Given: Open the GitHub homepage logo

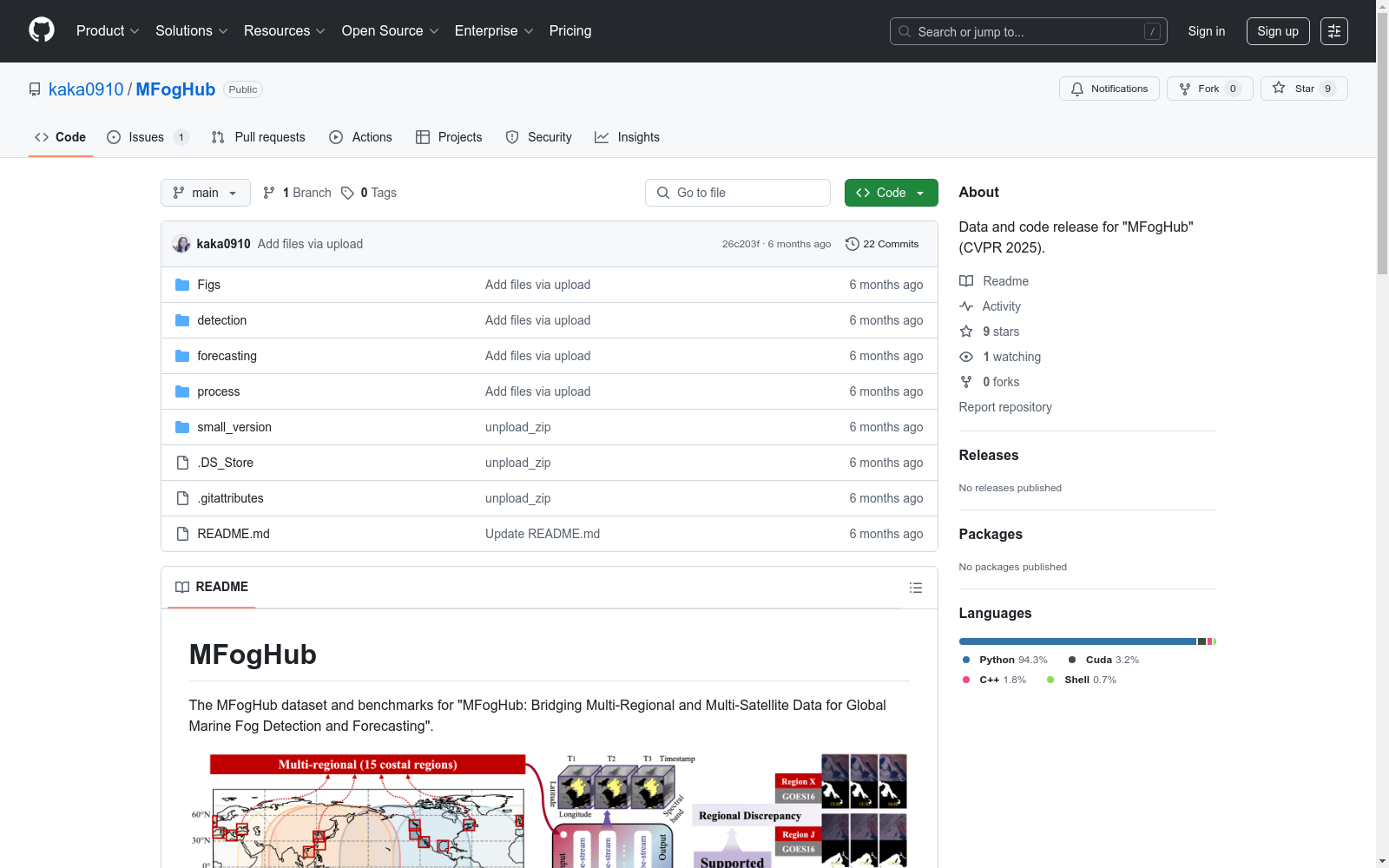Looking at the screenshot, I should point(42,30).
